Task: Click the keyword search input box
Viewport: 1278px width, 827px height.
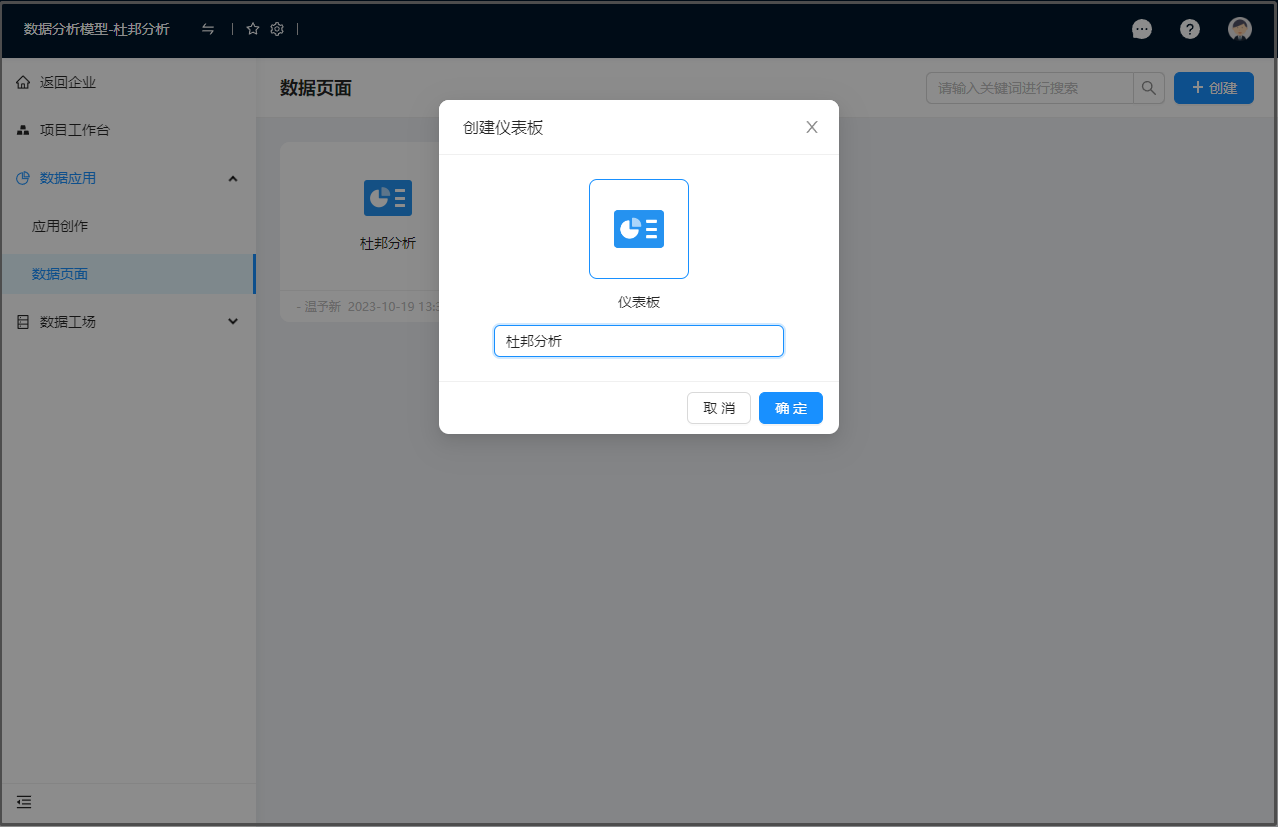Action: pos(1029,88)
